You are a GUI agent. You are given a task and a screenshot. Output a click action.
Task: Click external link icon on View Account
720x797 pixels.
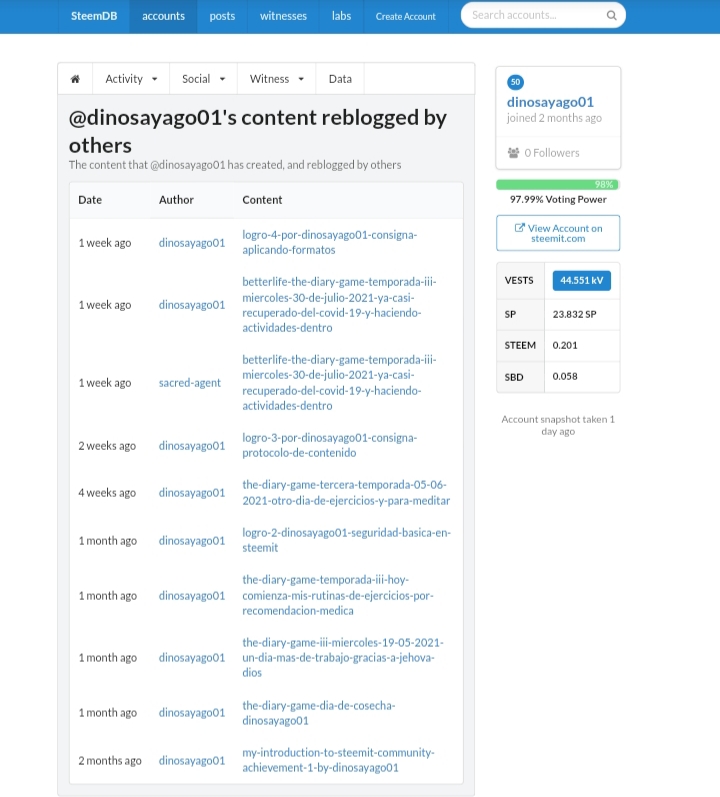(x=519, y=228)
